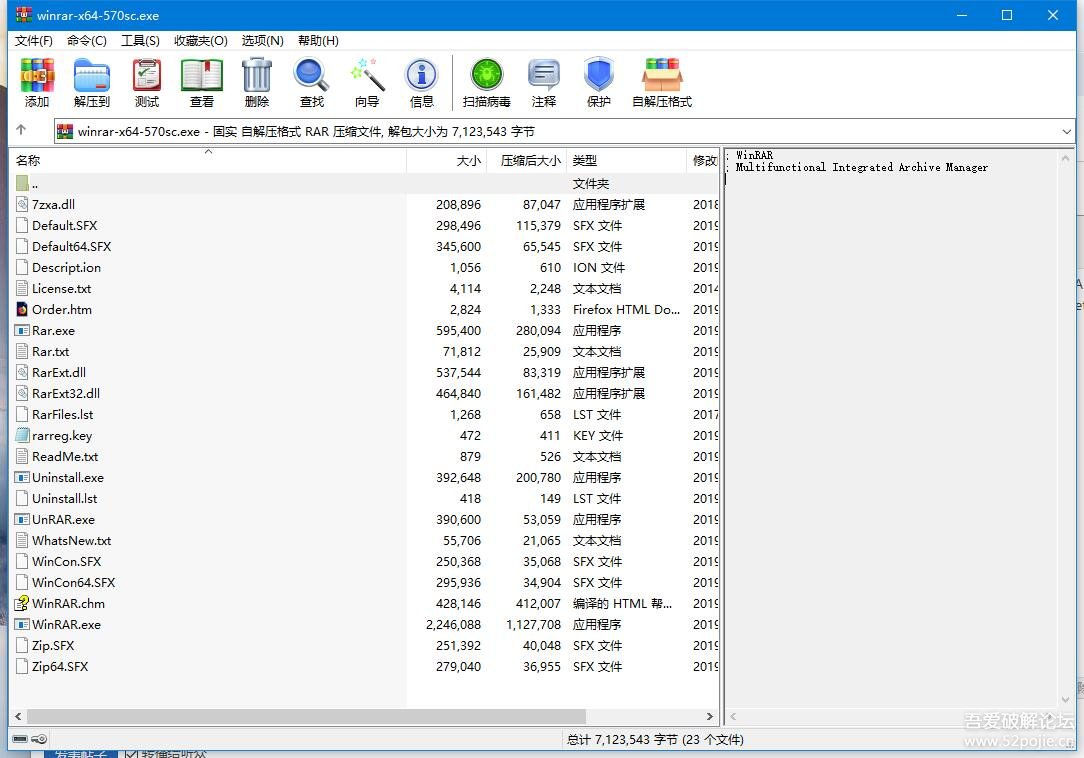The image size is (1084, 758).
Task: Select the rarreg.key file icon
Action: click(x=22, y=435)
